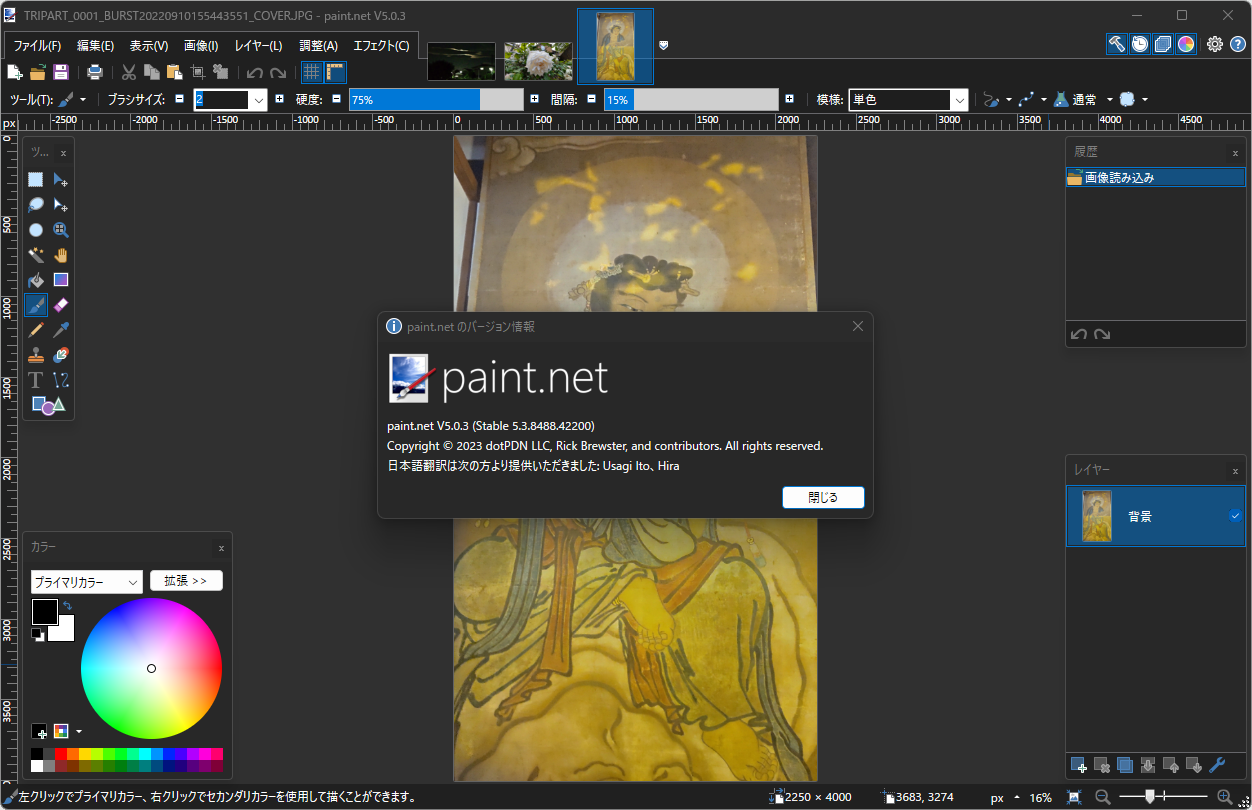Screen dimensions: 1252x810
Task: Add a new layer in the Layers panel
Action: coord(1078,765)
